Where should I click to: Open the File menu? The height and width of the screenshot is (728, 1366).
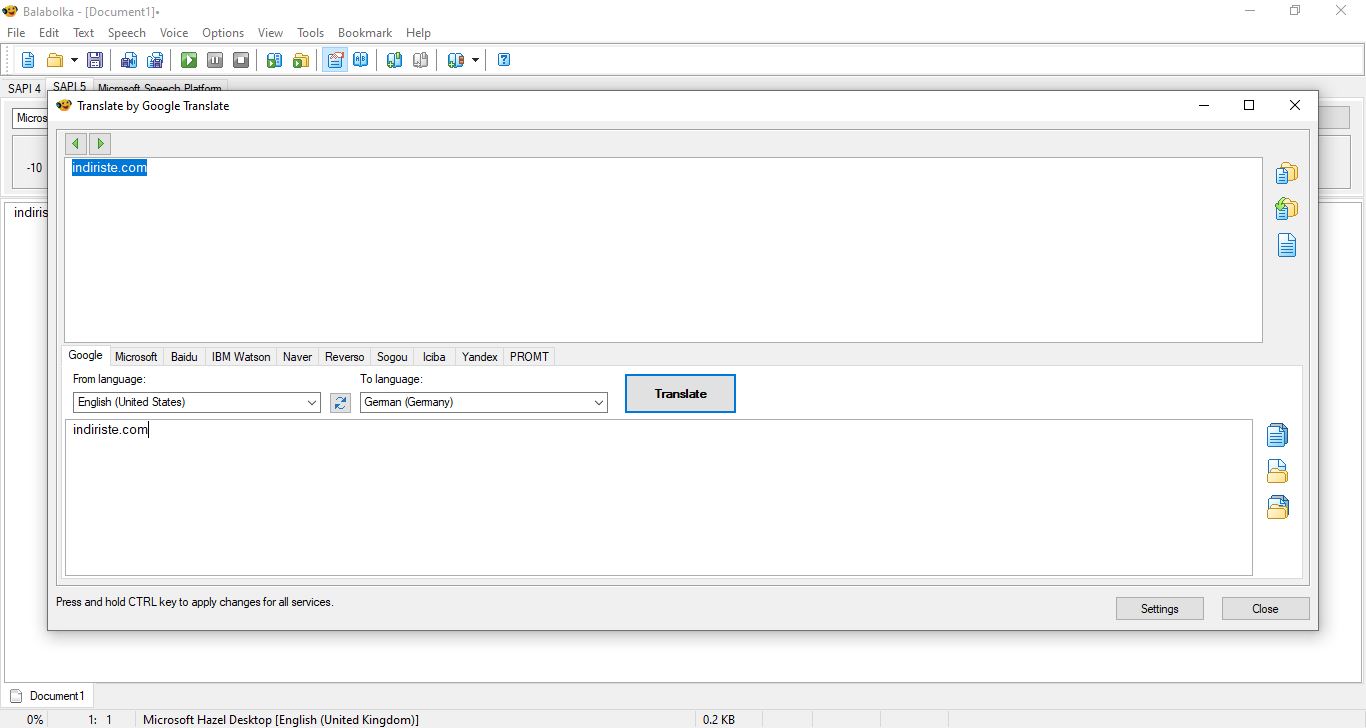pos(16,33)
